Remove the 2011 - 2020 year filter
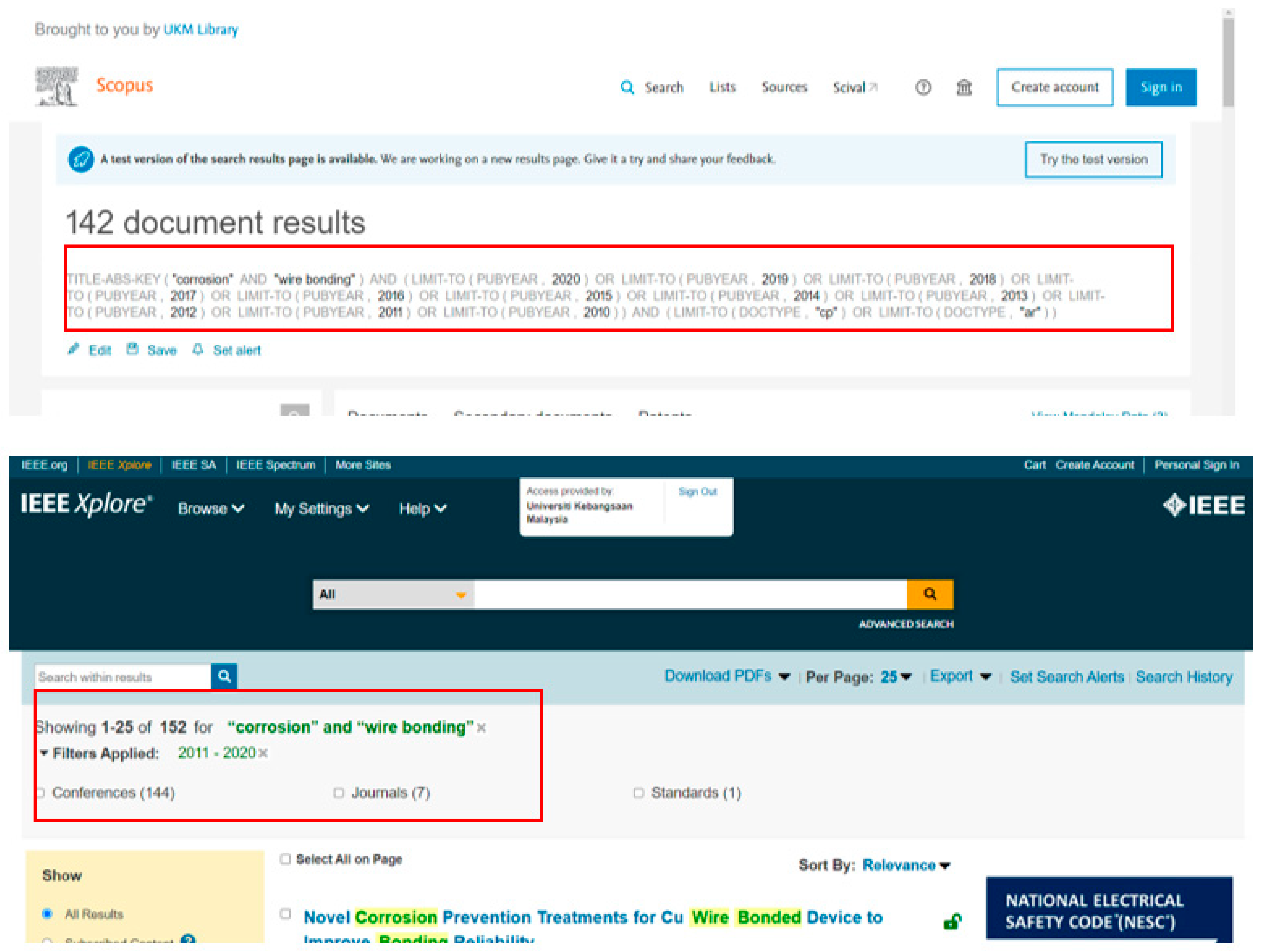Screen dimensions: 1263x952 [263, 753]
